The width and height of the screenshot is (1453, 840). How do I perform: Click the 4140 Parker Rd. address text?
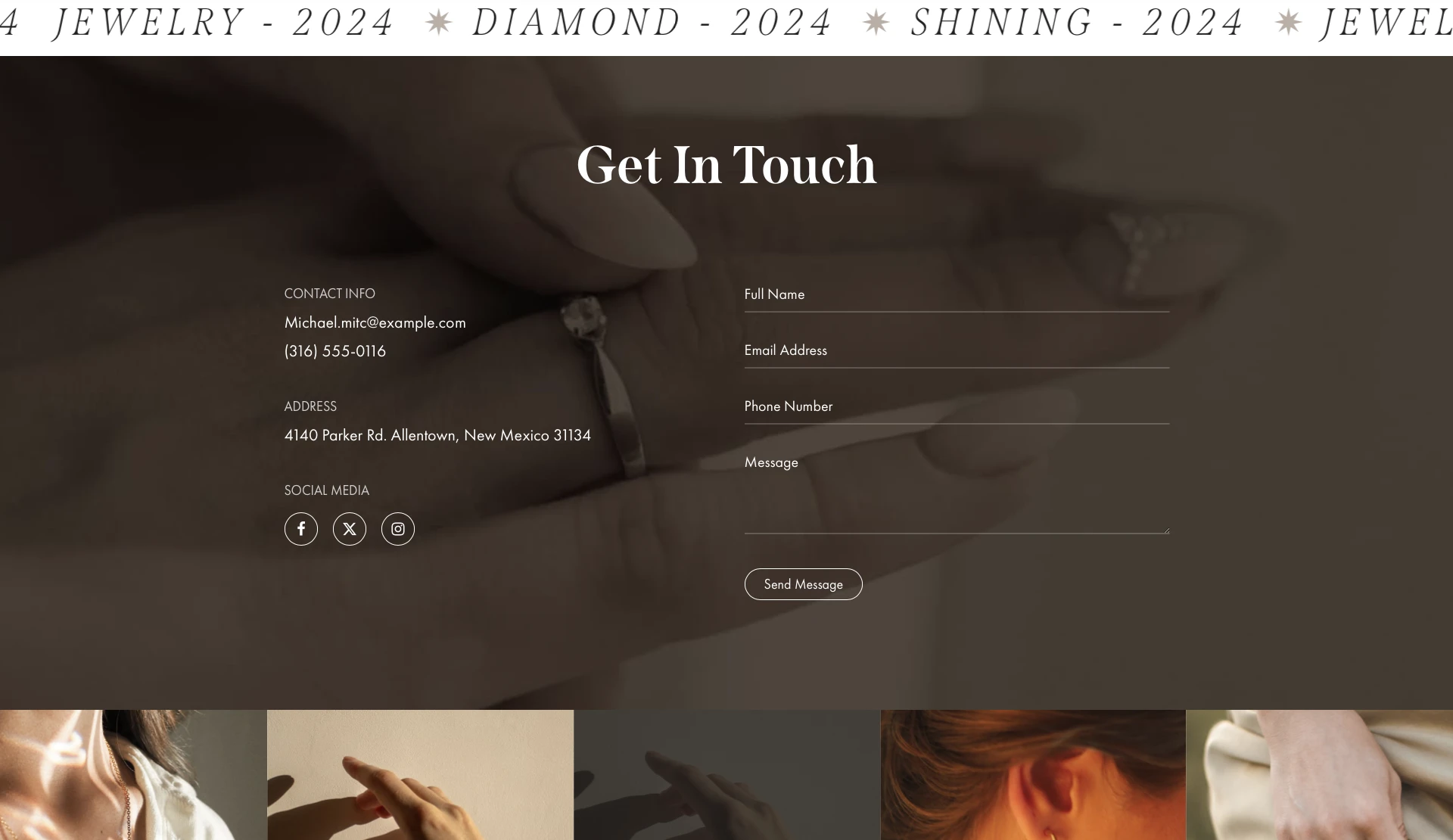tap(437, 435)
